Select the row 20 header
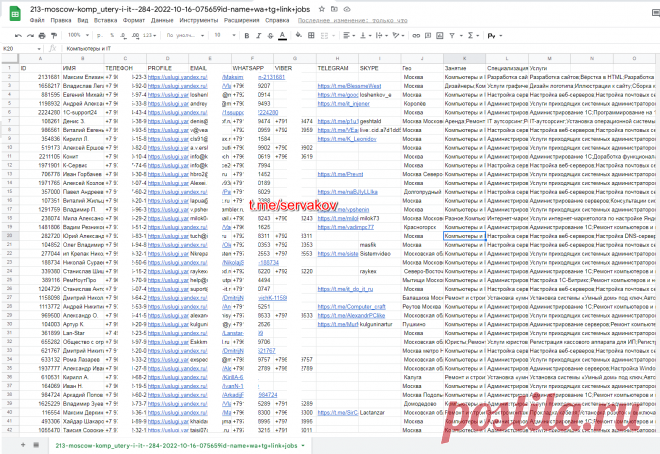Image resolution: width=660 pixels, height=454 pixels. 10,236
